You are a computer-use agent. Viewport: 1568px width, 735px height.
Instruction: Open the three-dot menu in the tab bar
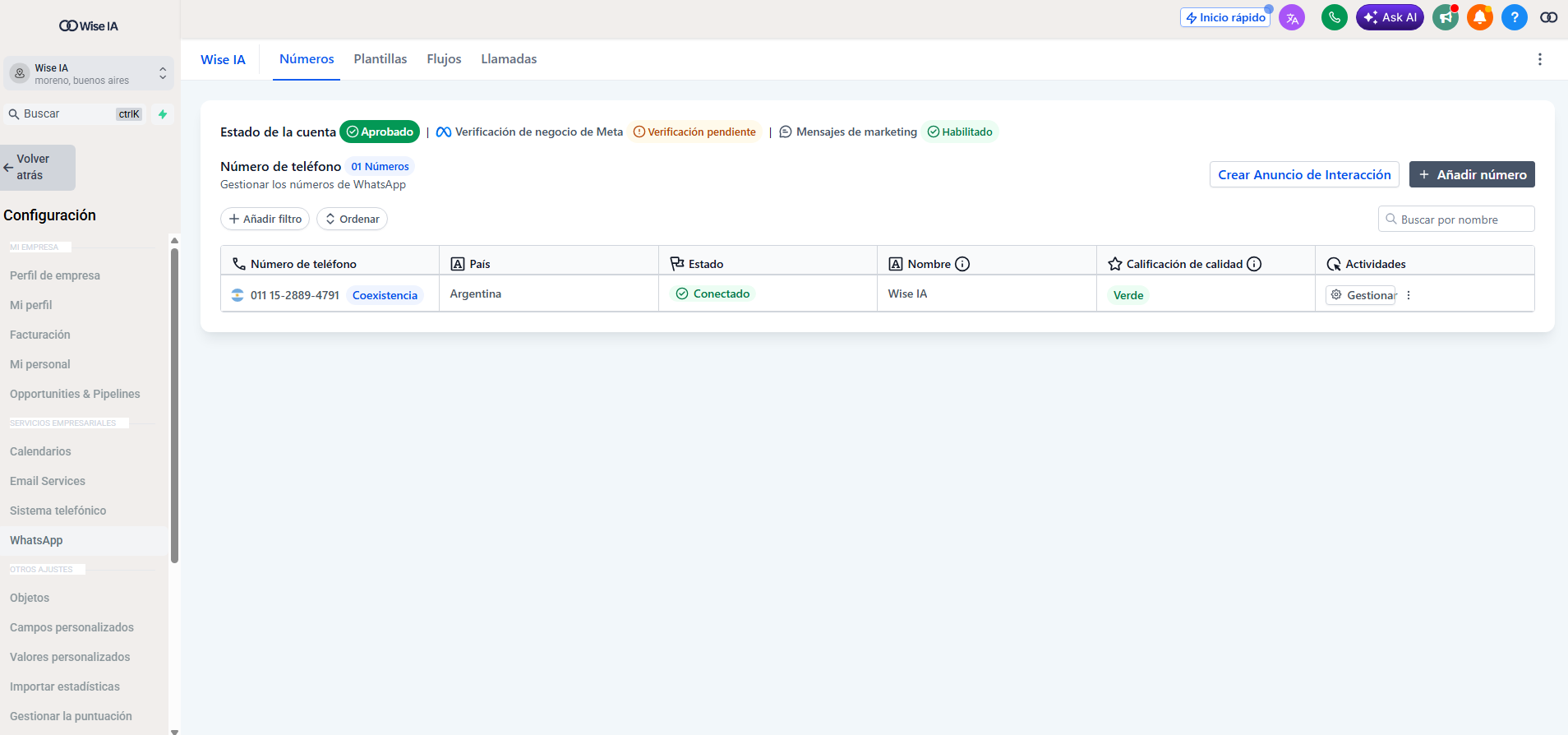tap(1540, 59)
